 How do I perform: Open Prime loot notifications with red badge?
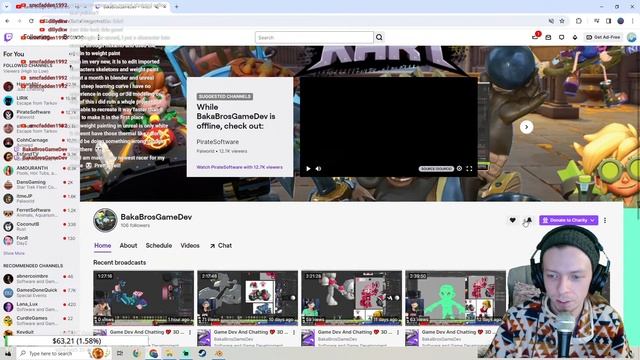535,37
